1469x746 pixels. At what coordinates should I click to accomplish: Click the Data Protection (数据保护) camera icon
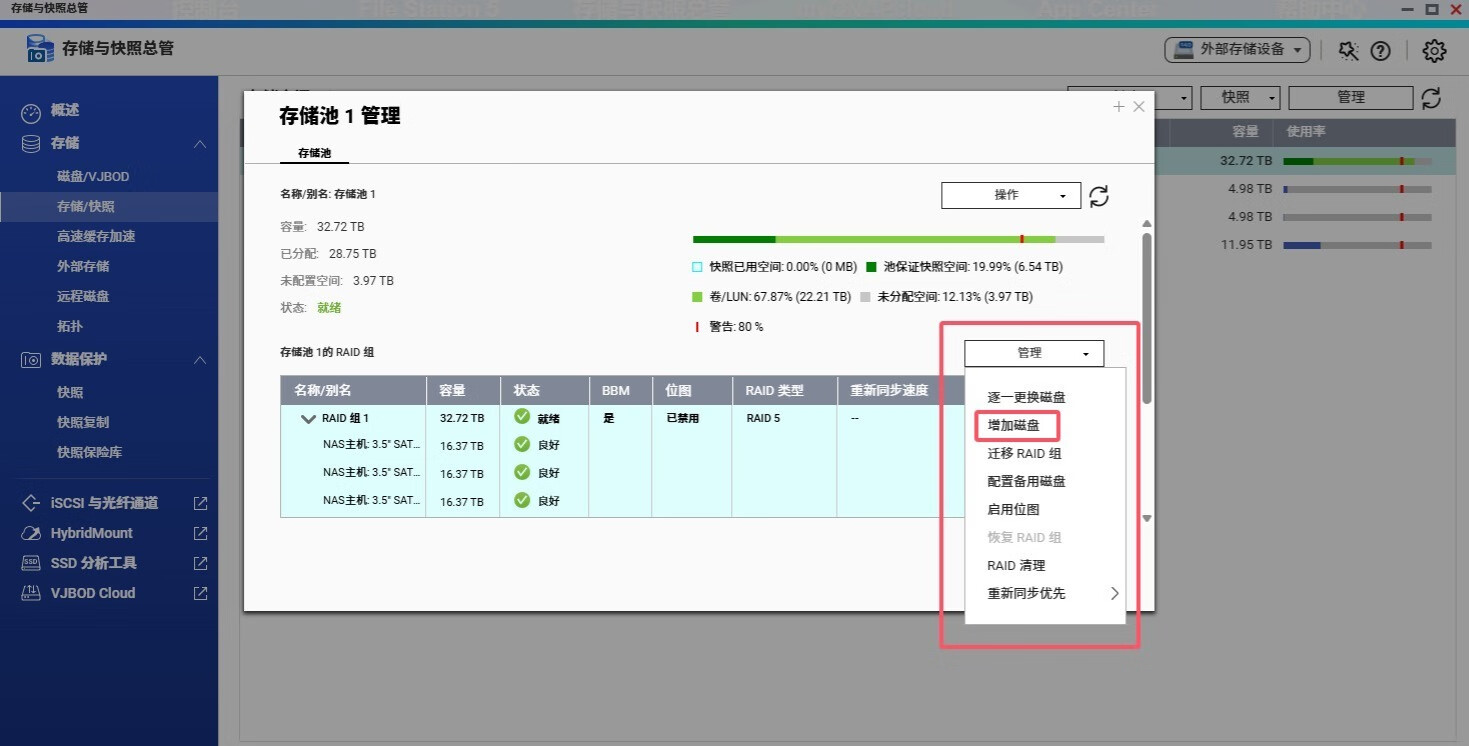point(31,360)
